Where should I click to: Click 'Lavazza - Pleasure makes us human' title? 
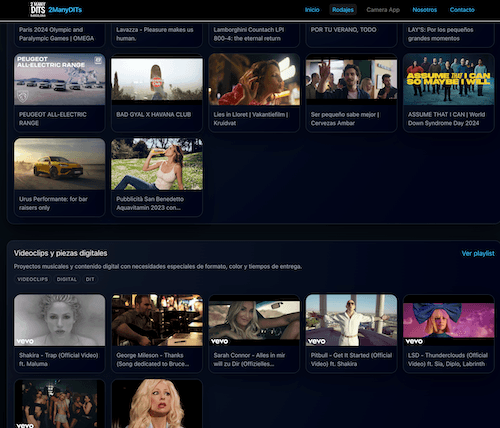click(x=155, y=34)
